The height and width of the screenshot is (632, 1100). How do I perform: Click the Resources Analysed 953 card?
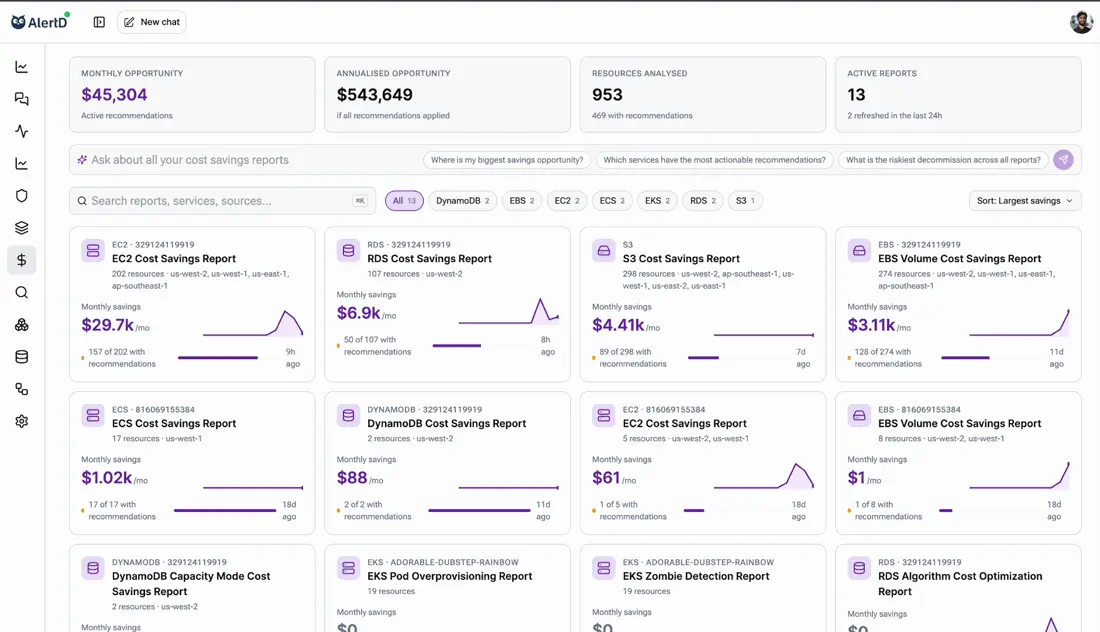click(x=703, y=95)
